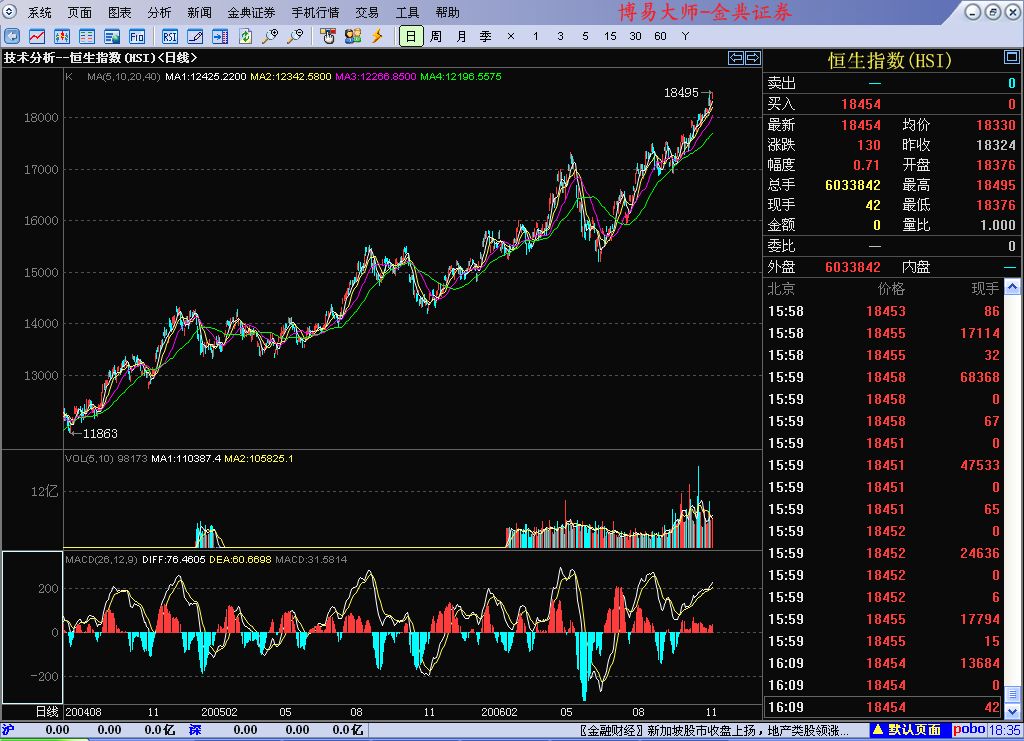The image size is (1024, 741).
Task: Switch chart to weekly period (周)
Action: [x=436, y=36]
